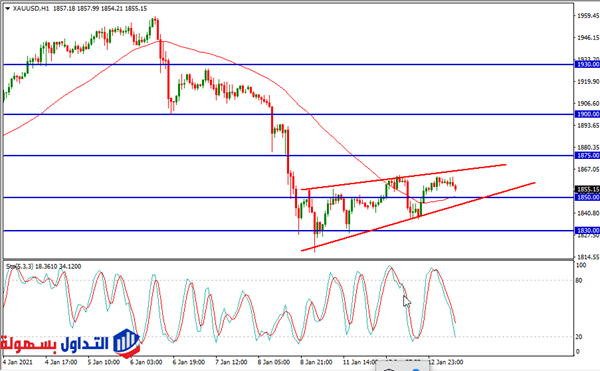Click the 6 Jan 19:00 time label
The image size is (600, 371).
point(189,362)
